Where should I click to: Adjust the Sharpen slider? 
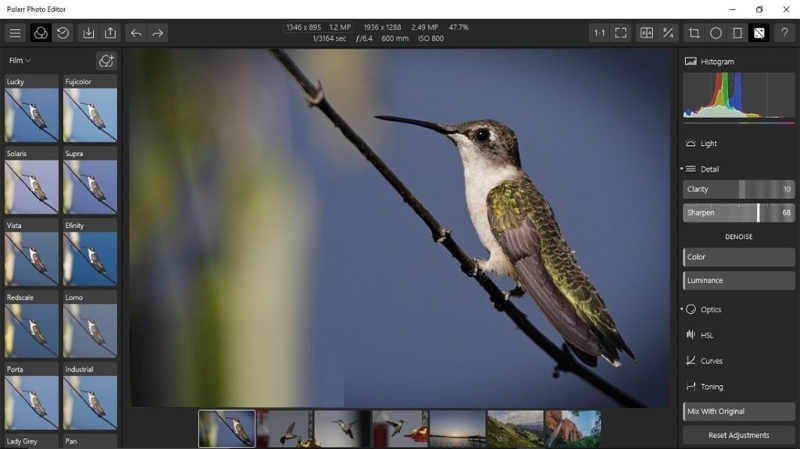pyautogui.click(x=738, y=213)
